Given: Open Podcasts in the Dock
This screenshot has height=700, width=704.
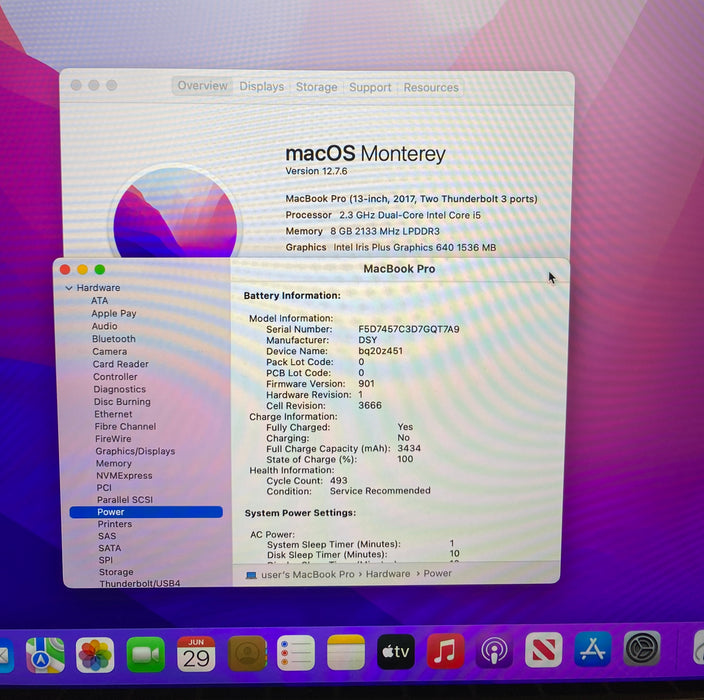Looking at the screenshot, I should coord(494,650).
